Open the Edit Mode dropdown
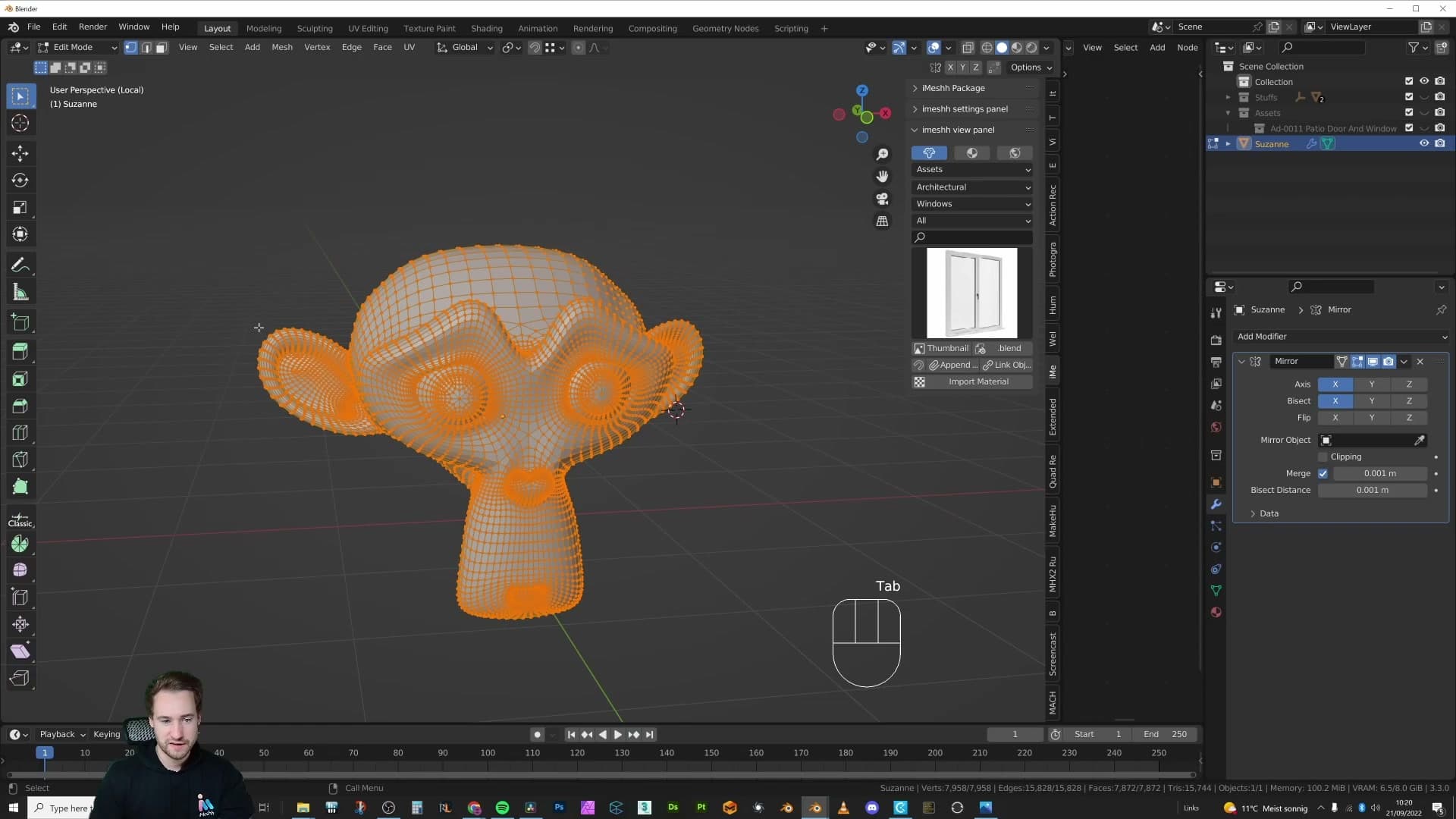The height and width of the screenshot is (819, 1456). [78, 48]
